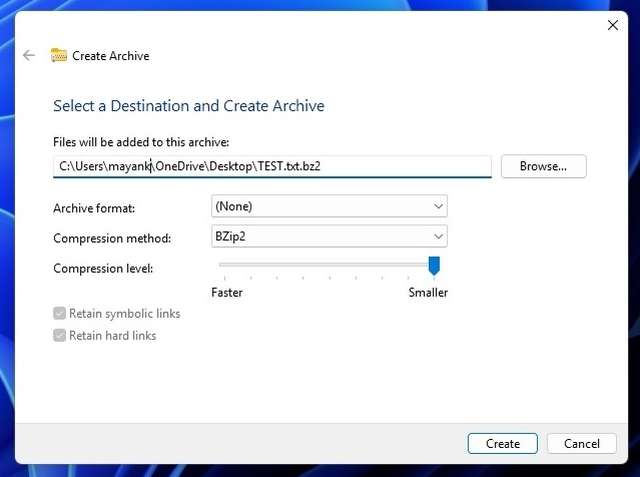Click the Create button
640x477 pixels.
click(502, 443)
